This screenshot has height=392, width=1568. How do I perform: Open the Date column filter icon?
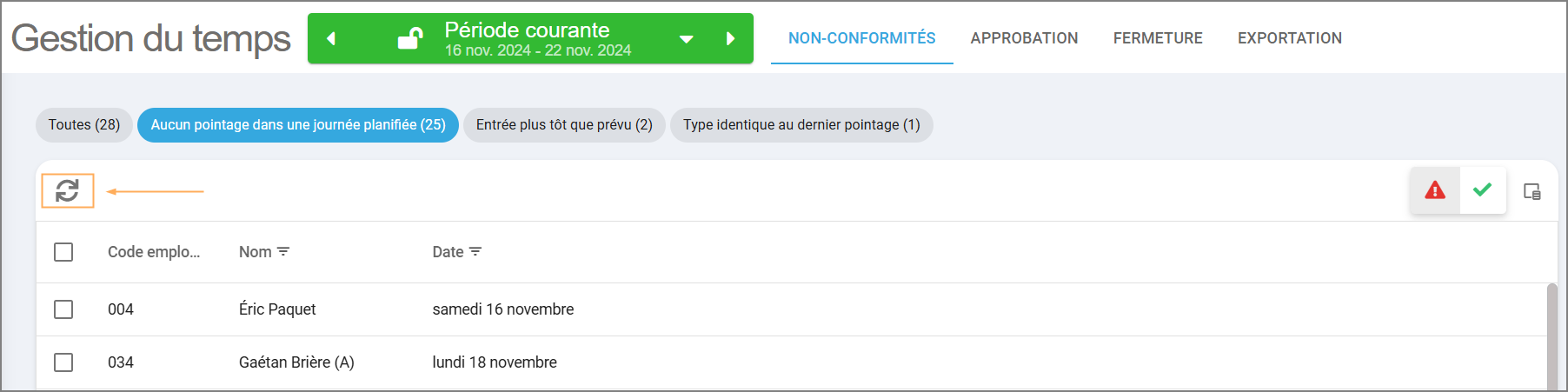[475, 251]
